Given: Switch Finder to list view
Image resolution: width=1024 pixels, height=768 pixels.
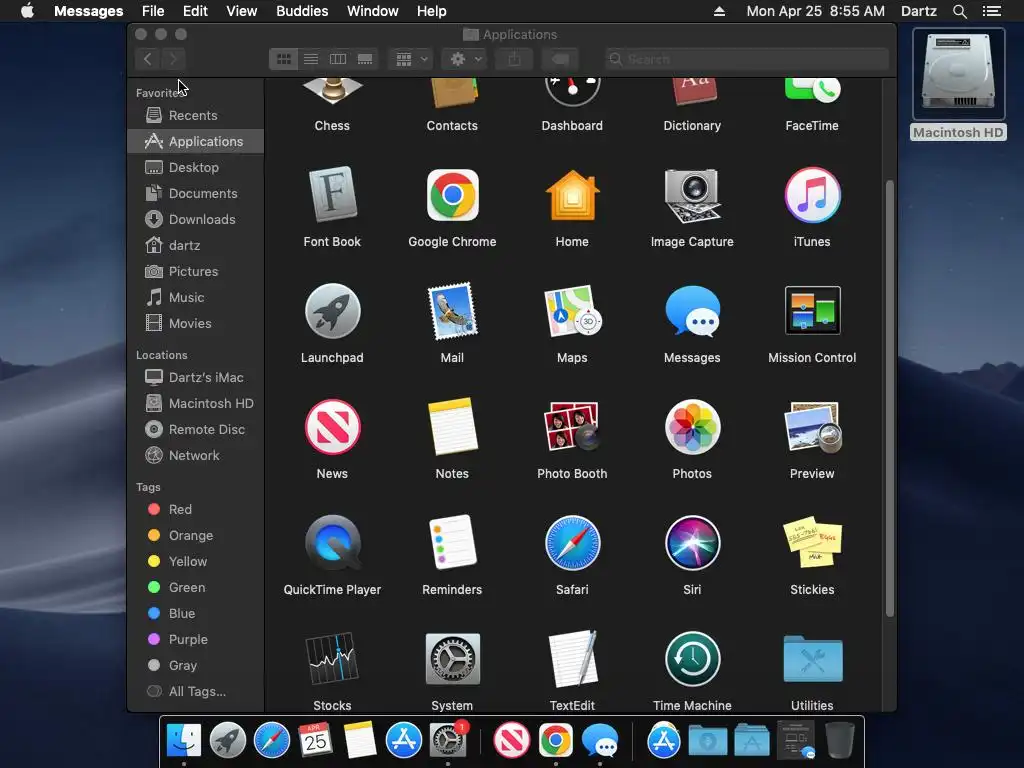Looking at the screenshot, I should 311,59.
